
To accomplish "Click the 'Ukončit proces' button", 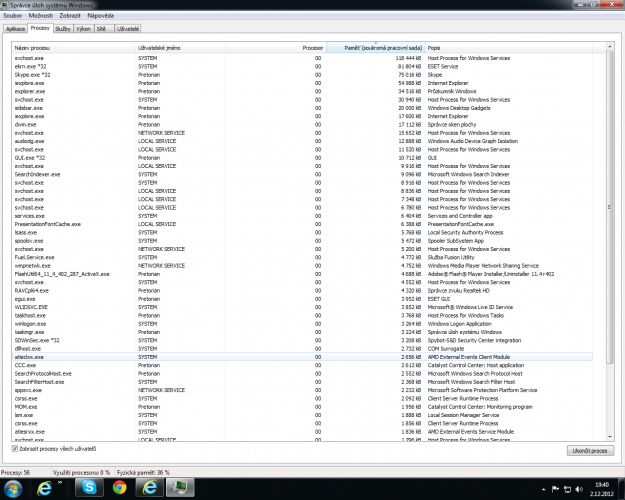I will click(590, 451).
